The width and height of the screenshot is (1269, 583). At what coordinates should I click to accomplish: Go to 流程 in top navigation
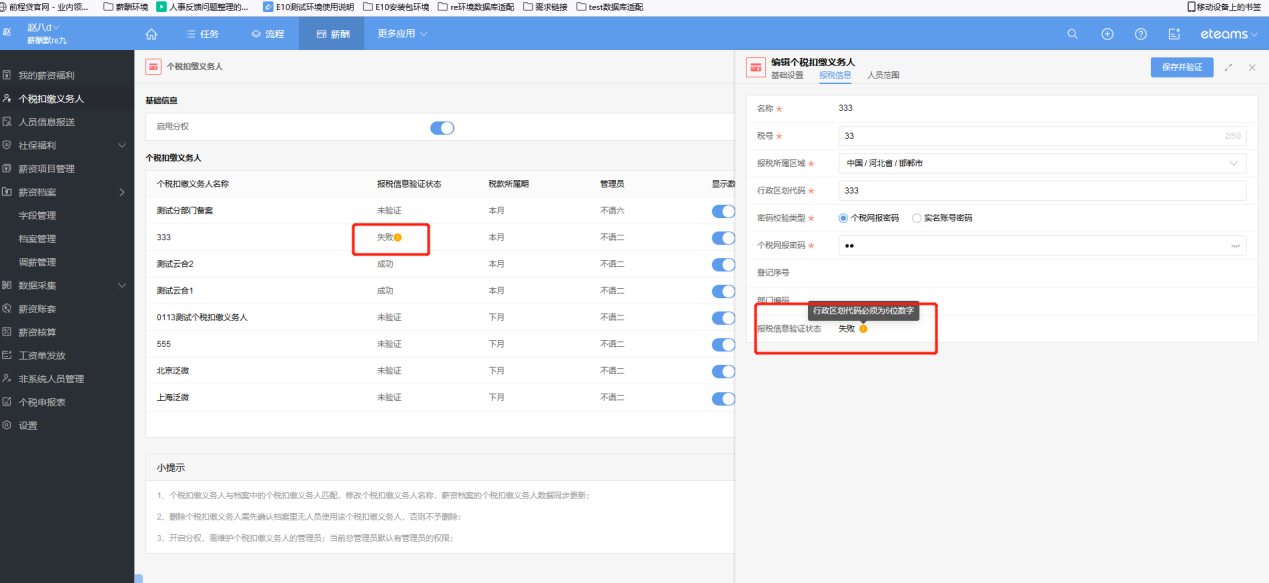click(x=267, y=34)
